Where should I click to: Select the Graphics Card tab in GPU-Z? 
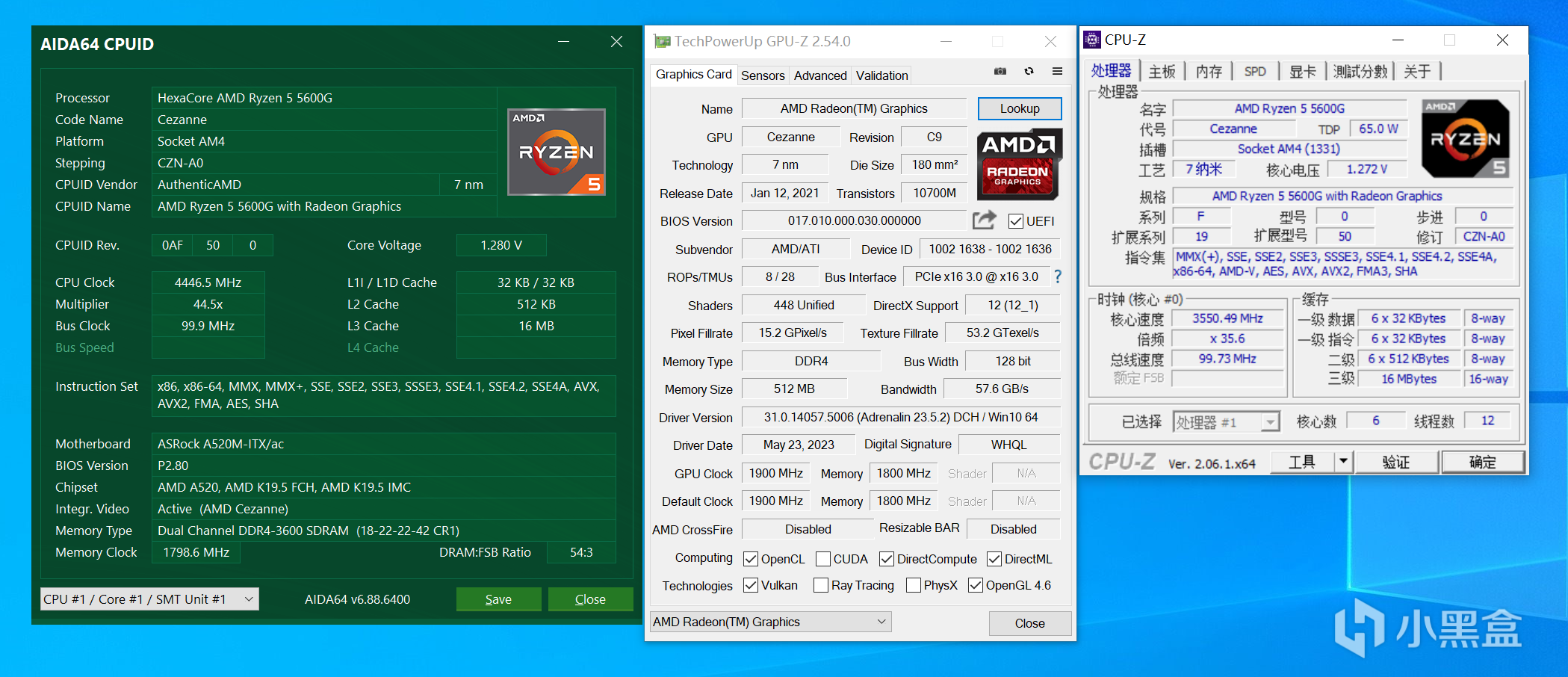tap(693, 74)
